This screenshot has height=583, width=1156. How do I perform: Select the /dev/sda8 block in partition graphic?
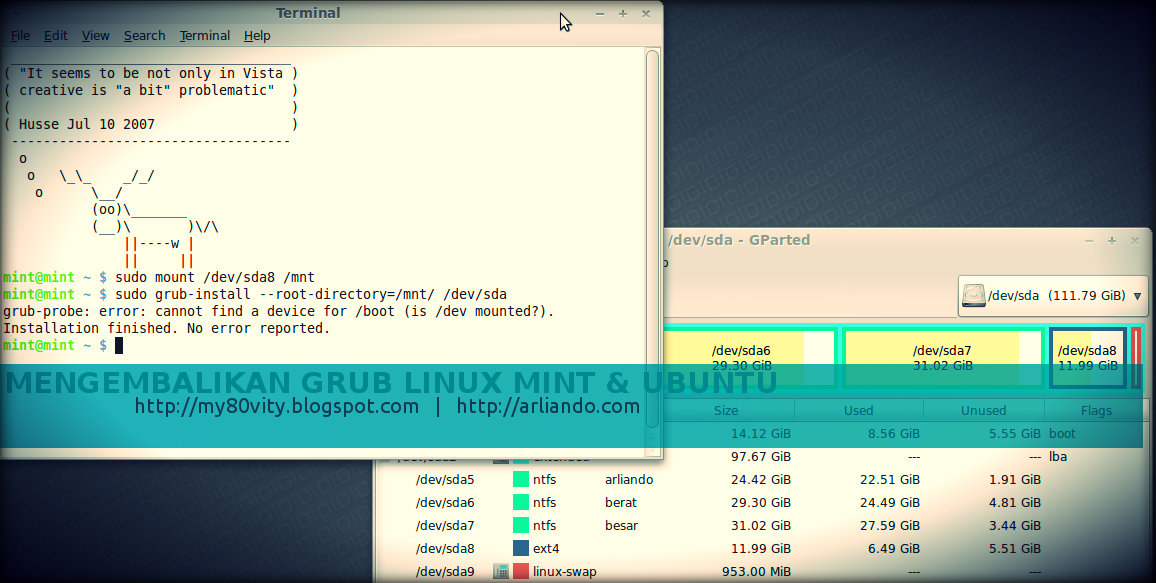1088,357
